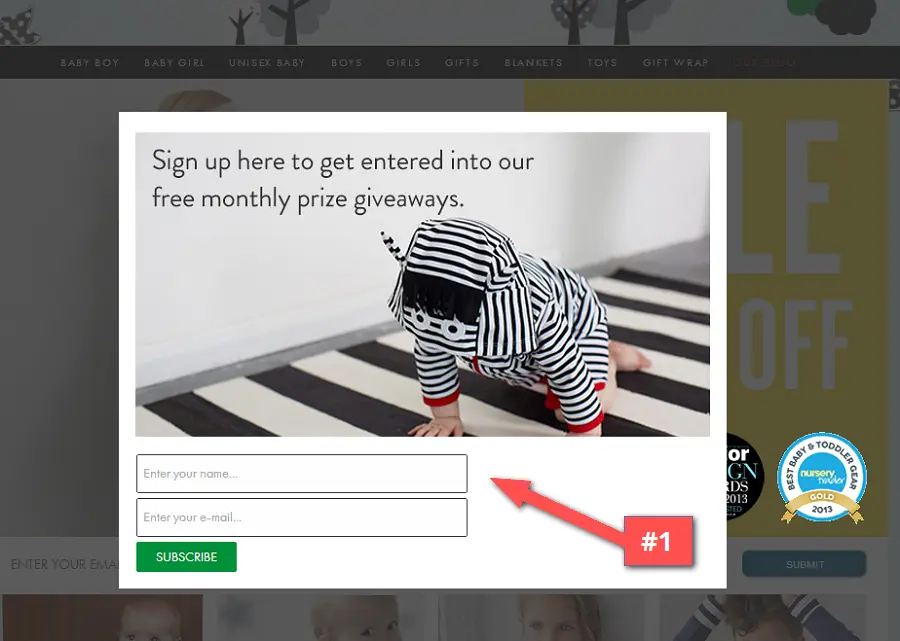Open the TOYS category
900x641 pixels.
[x=602, y=63]
